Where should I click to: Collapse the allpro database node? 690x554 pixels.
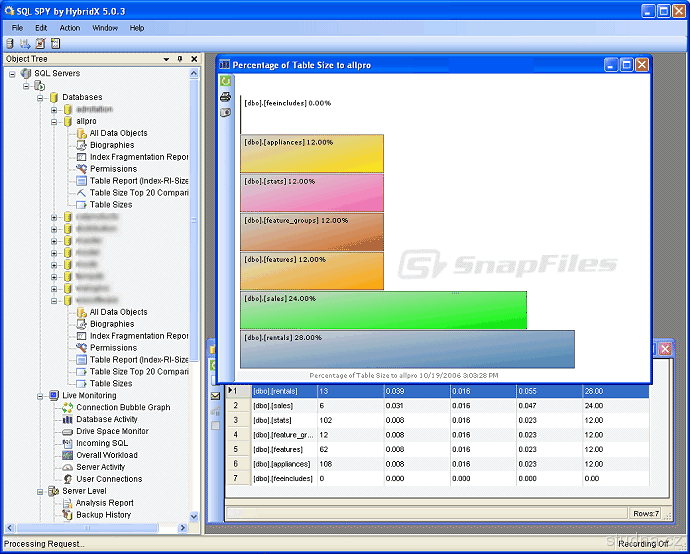[x=54, y=121]
